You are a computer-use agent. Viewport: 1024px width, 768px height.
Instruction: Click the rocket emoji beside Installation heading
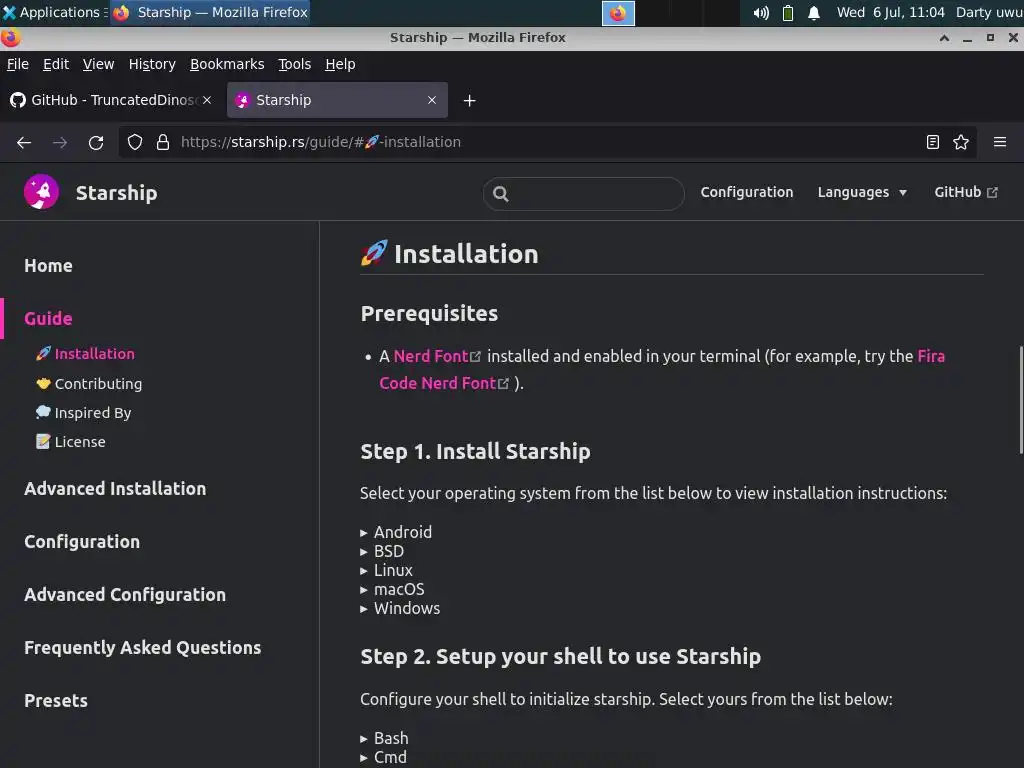tap(374, 253)
